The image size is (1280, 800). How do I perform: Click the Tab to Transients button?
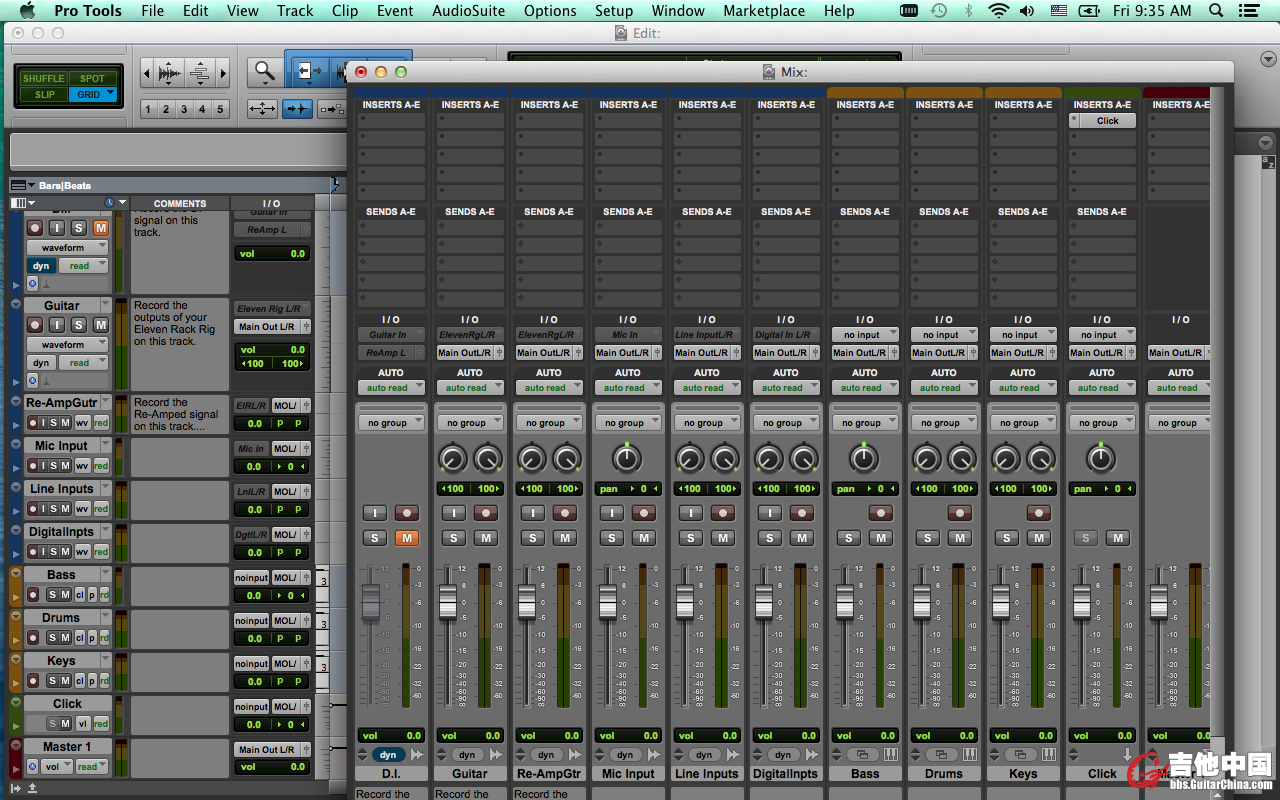click(297, 109)
